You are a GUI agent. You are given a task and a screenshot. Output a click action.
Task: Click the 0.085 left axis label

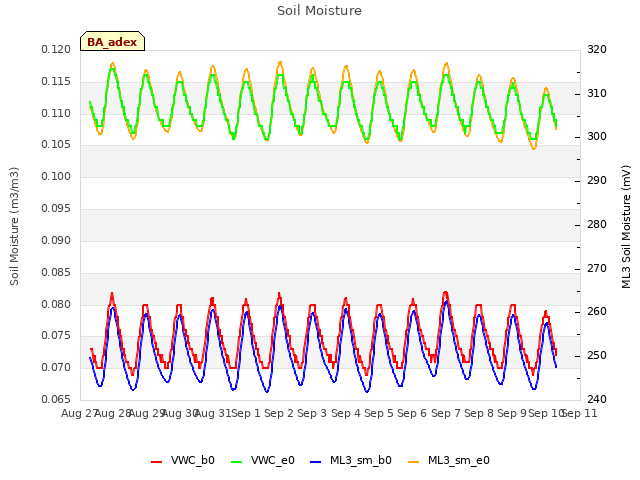(56, 272)
